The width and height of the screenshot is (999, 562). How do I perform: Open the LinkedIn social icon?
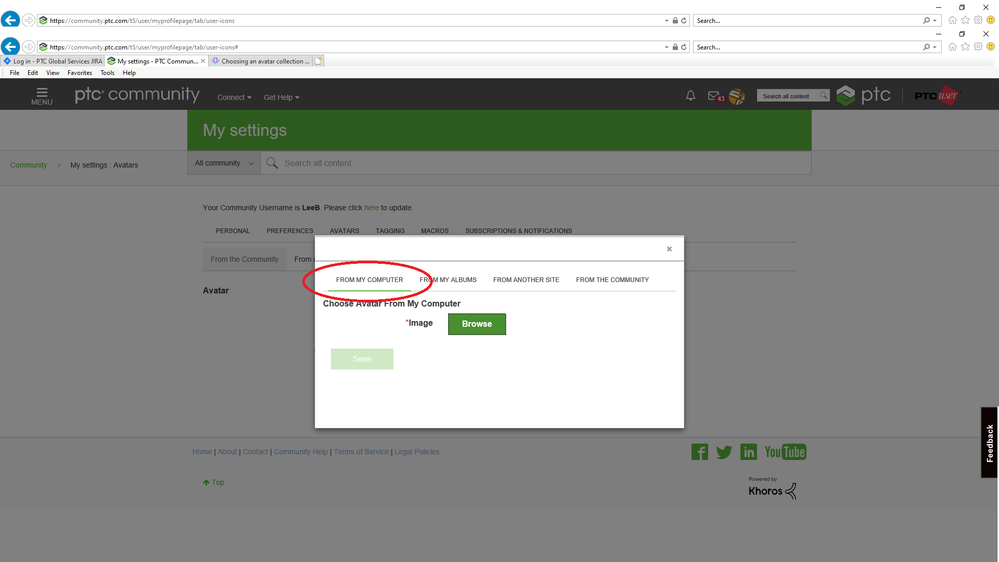[x=748, y=452]
